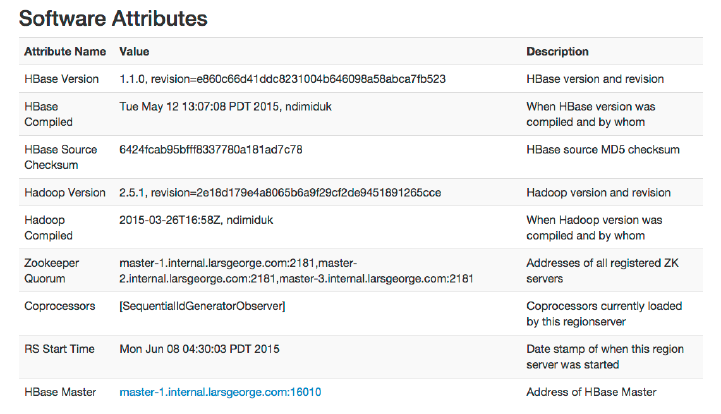The height and width of the screenshot is (414, 721).
Task: Click the 'HBase source MD5 checksum' description
Action: pyautogui.click(x=603, y=150)
